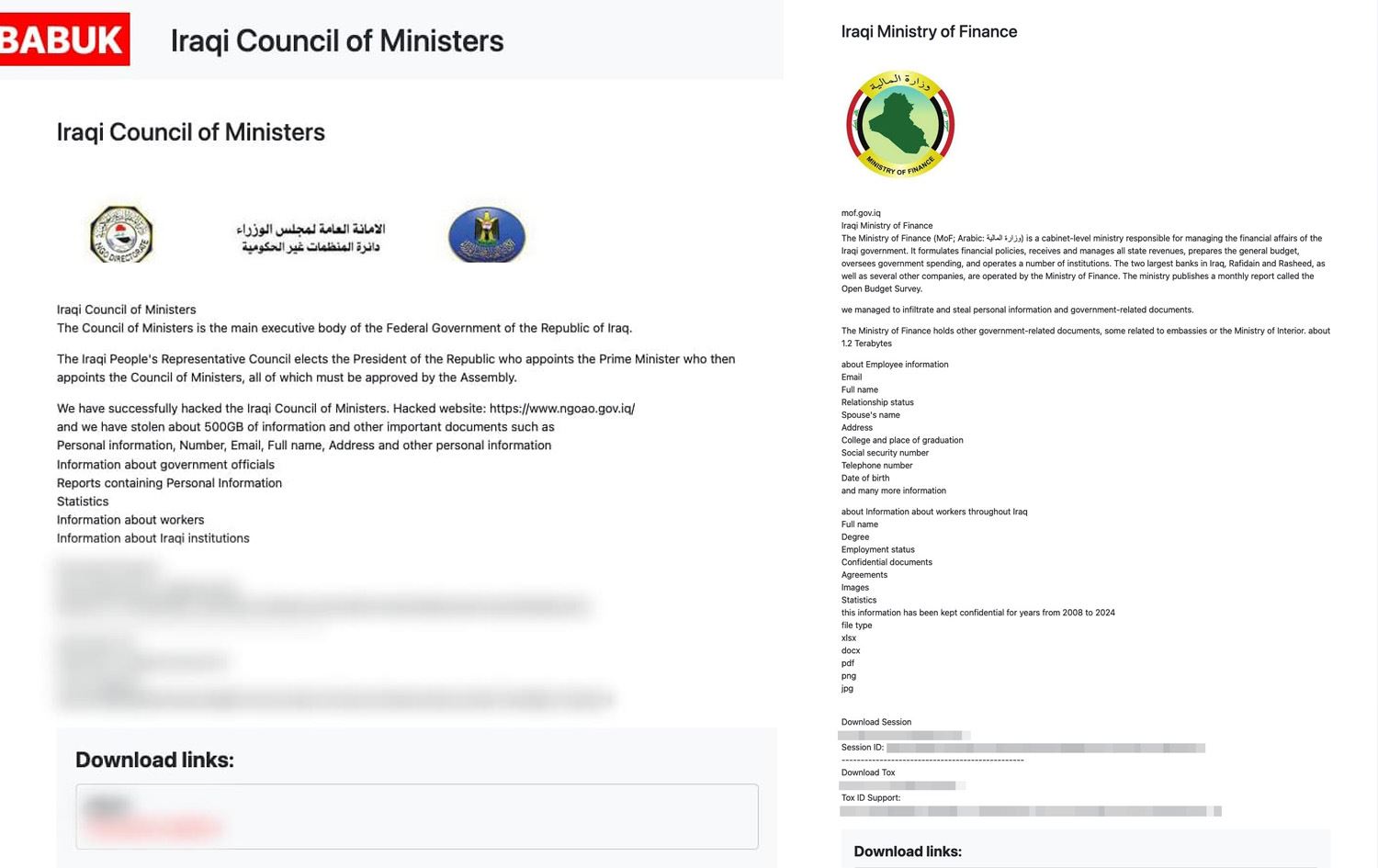Click the red BABUK logo

point(62,39)
